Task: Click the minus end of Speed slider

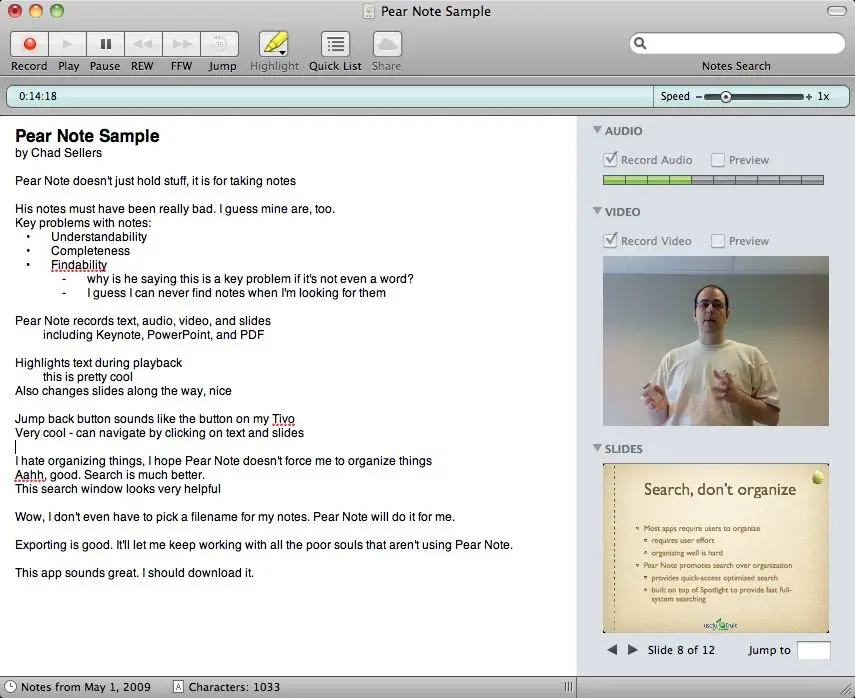Action: point(699,97)
